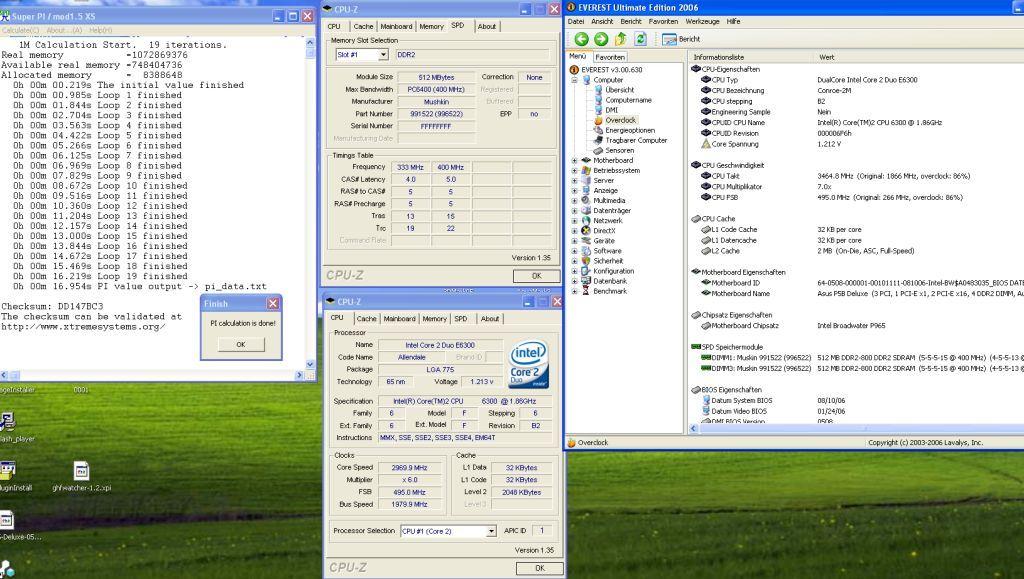The width and height of the screenshot is (1024, 579).
Task: Click the Motherboard icon in EVEREST tree
Action: (x=586, y=160)
